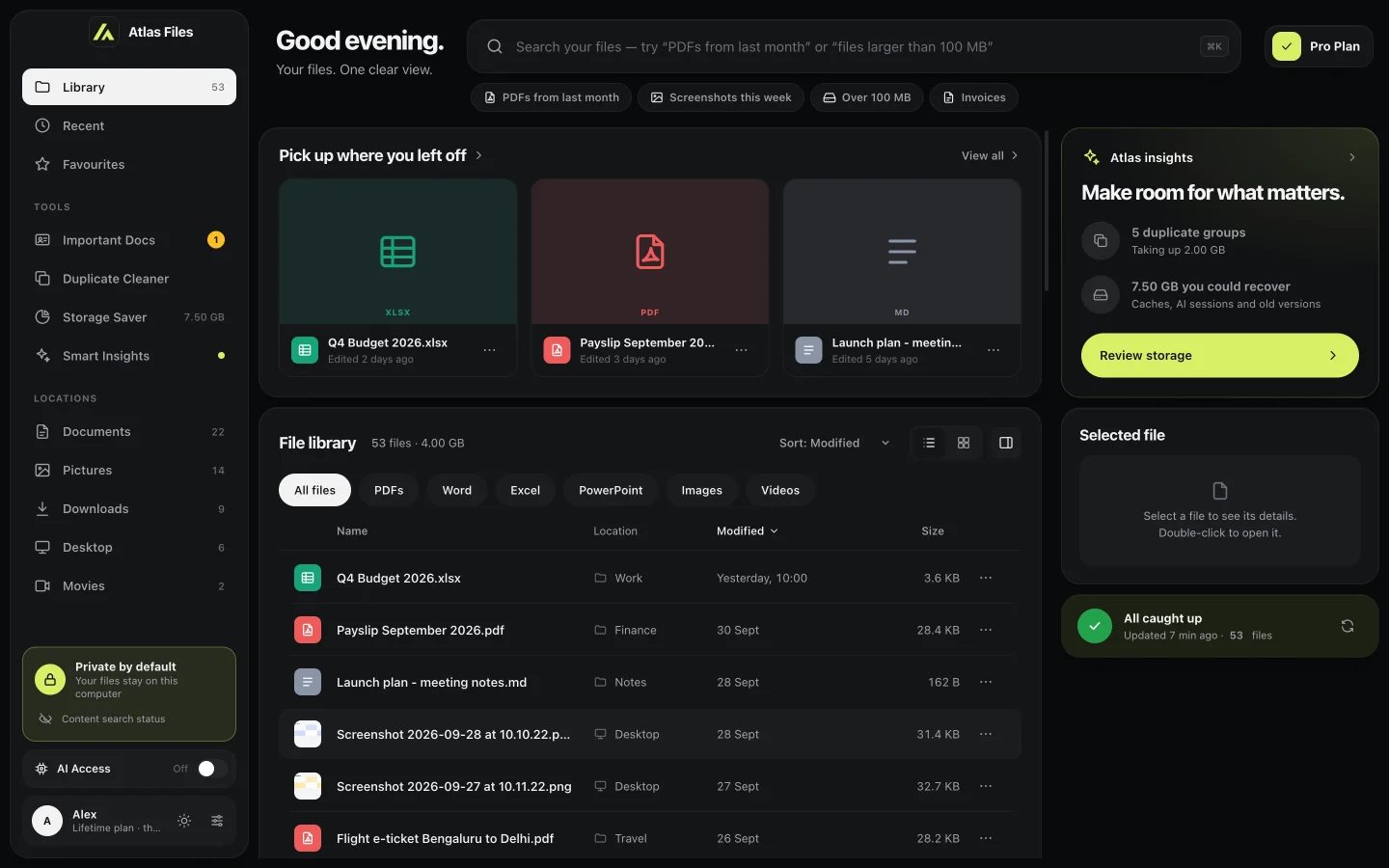
Task: Go to the Pictures location
Action: pyautogui.click(x=129, y=471)
